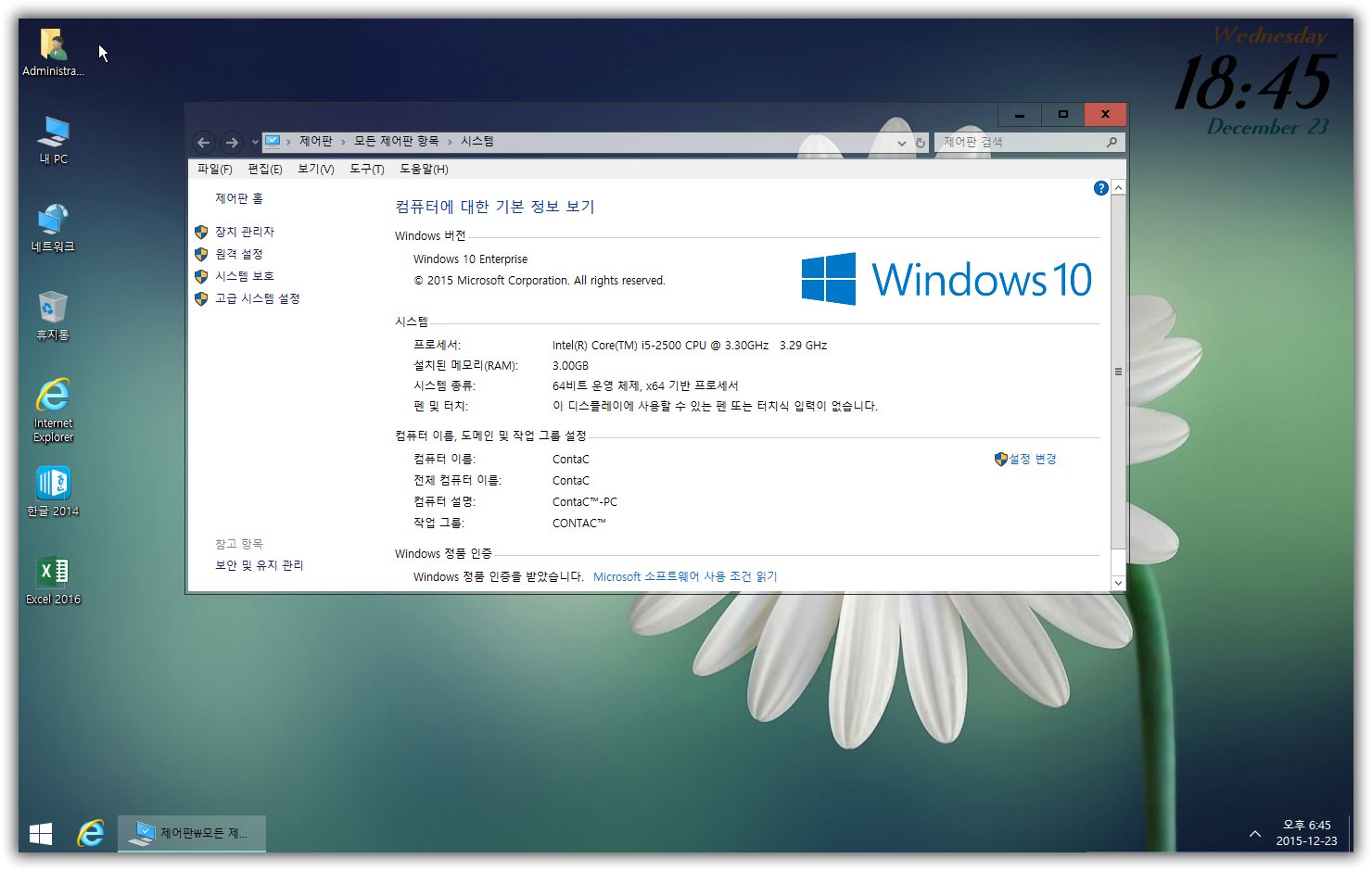
Task: Select 시스템 breadcrumb in address bar
Action: point(476,141)
